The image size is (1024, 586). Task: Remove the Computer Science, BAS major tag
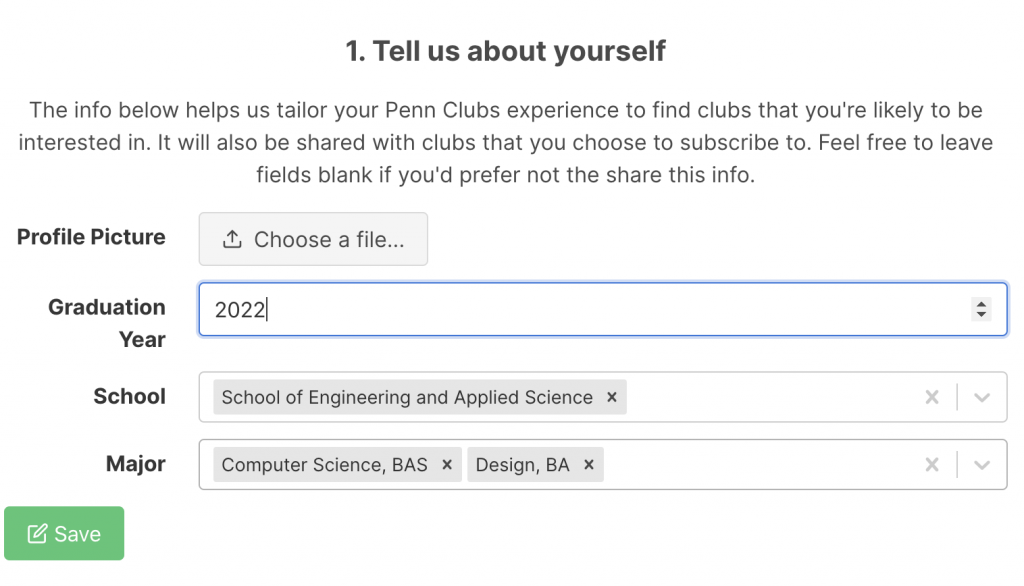point(447,464)
